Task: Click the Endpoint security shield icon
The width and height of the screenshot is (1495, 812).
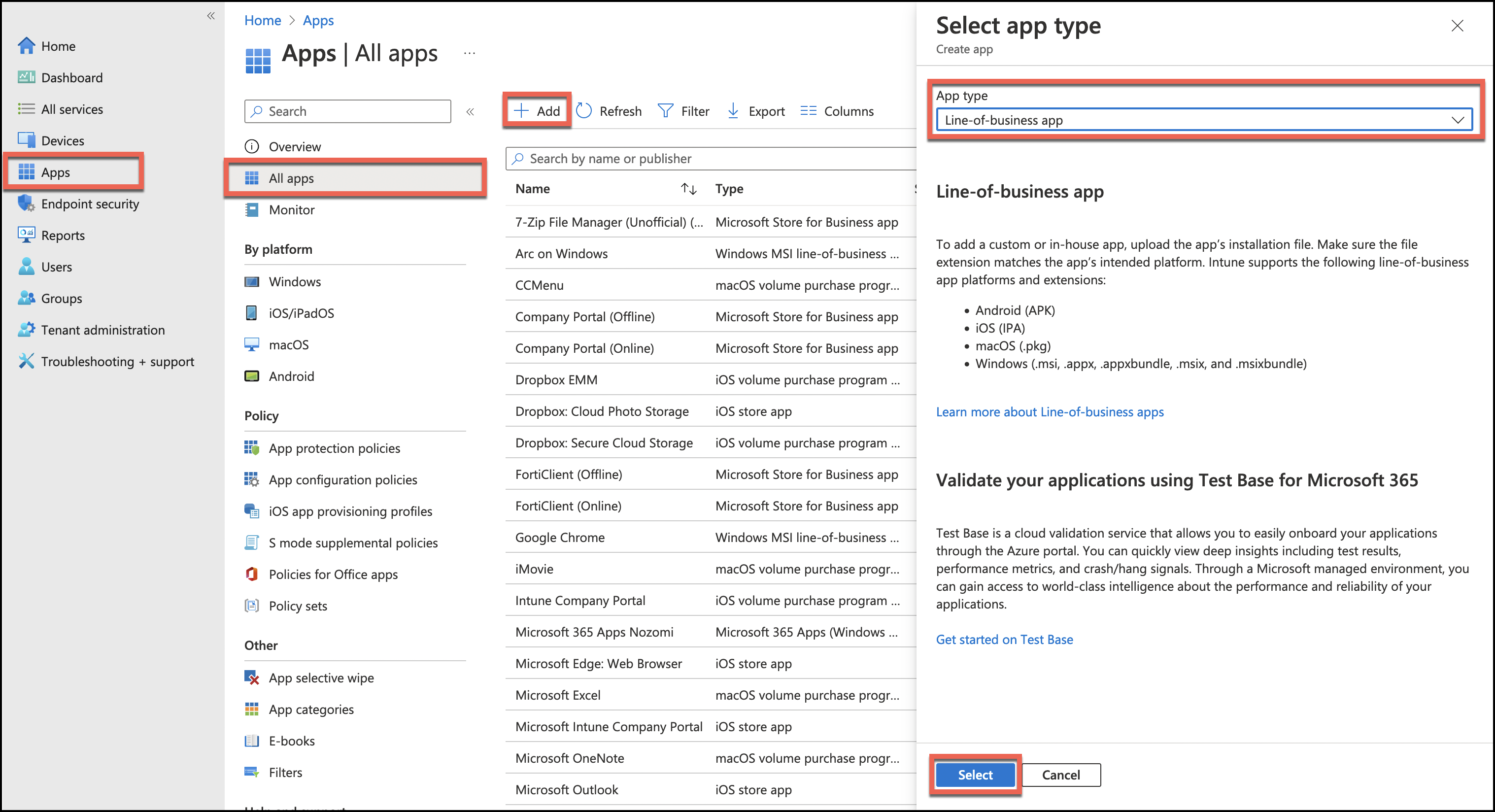Action: tap(26, 203)
